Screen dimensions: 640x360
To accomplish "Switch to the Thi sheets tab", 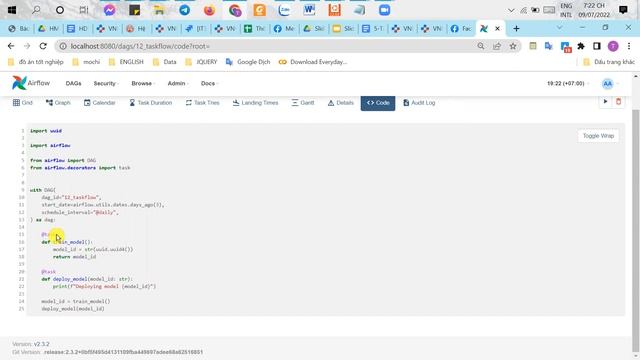I will pyautogui.click(x=254, y=29).
